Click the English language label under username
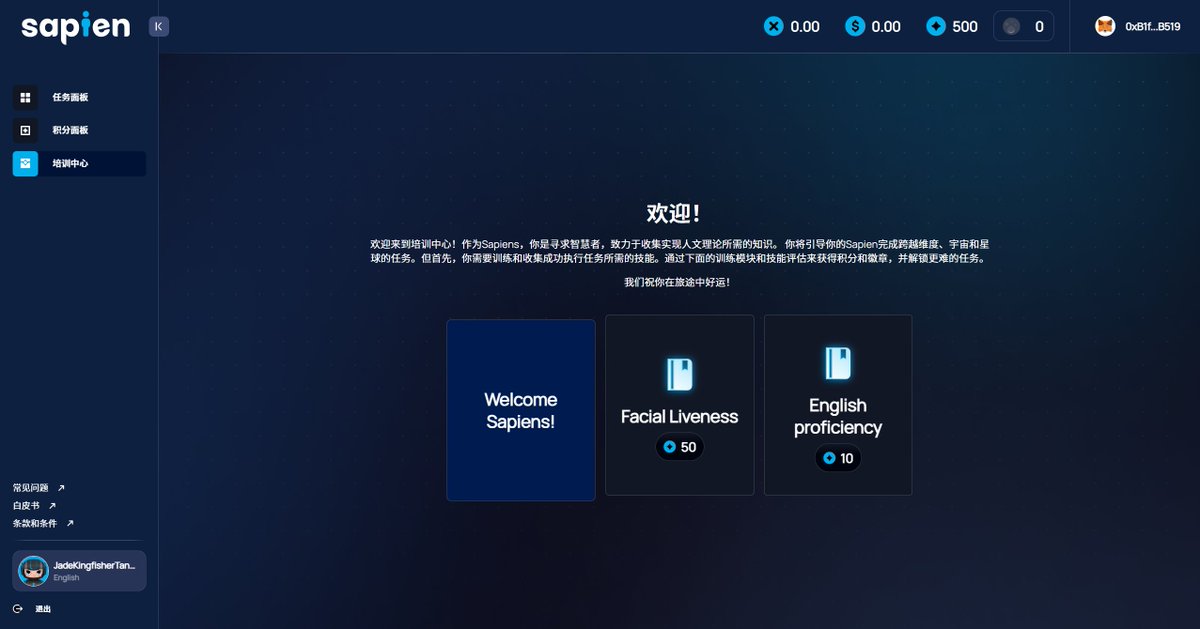The height and width of the screenshot is (629, 1200). tap(66, 578)
